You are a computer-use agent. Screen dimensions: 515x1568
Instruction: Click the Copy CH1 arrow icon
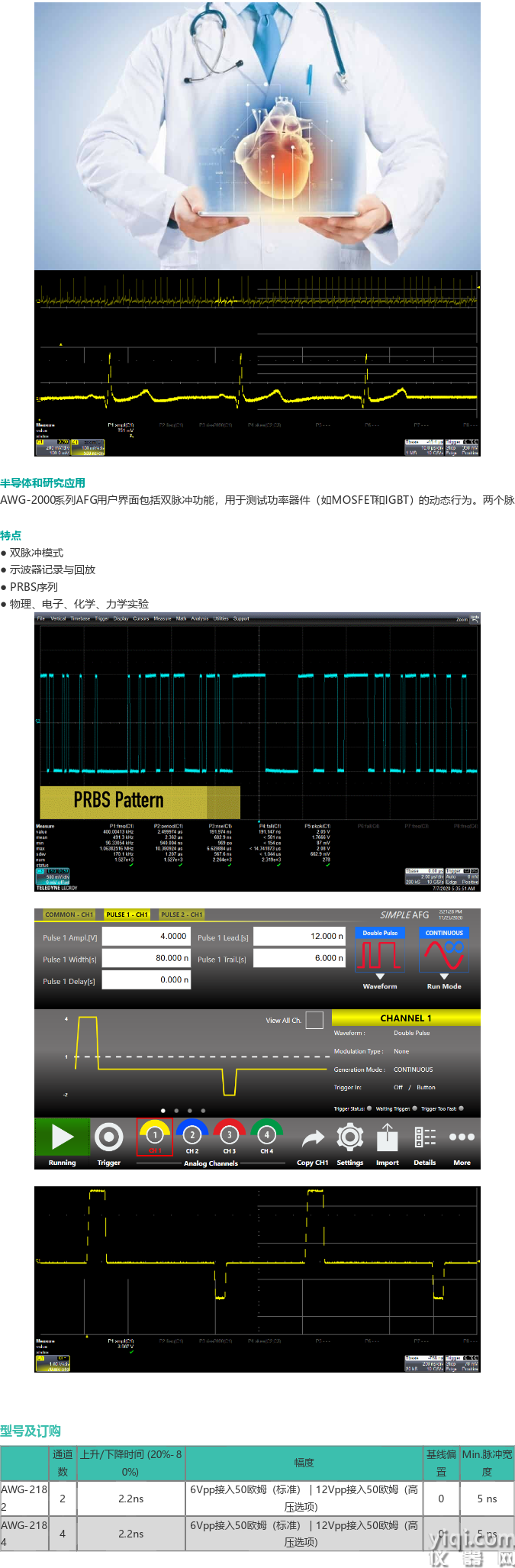313,1139
